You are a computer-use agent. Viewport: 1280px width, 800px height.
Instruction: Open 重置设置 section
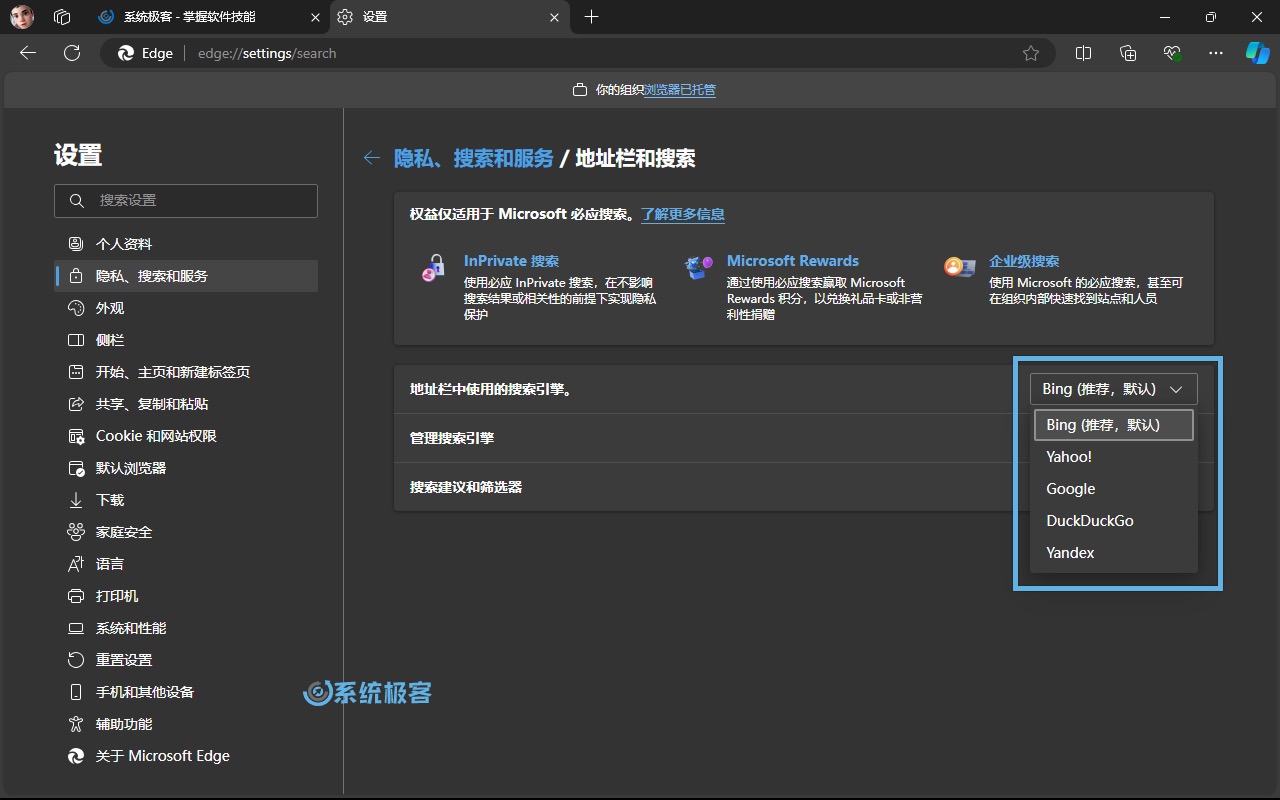(186, 660)
